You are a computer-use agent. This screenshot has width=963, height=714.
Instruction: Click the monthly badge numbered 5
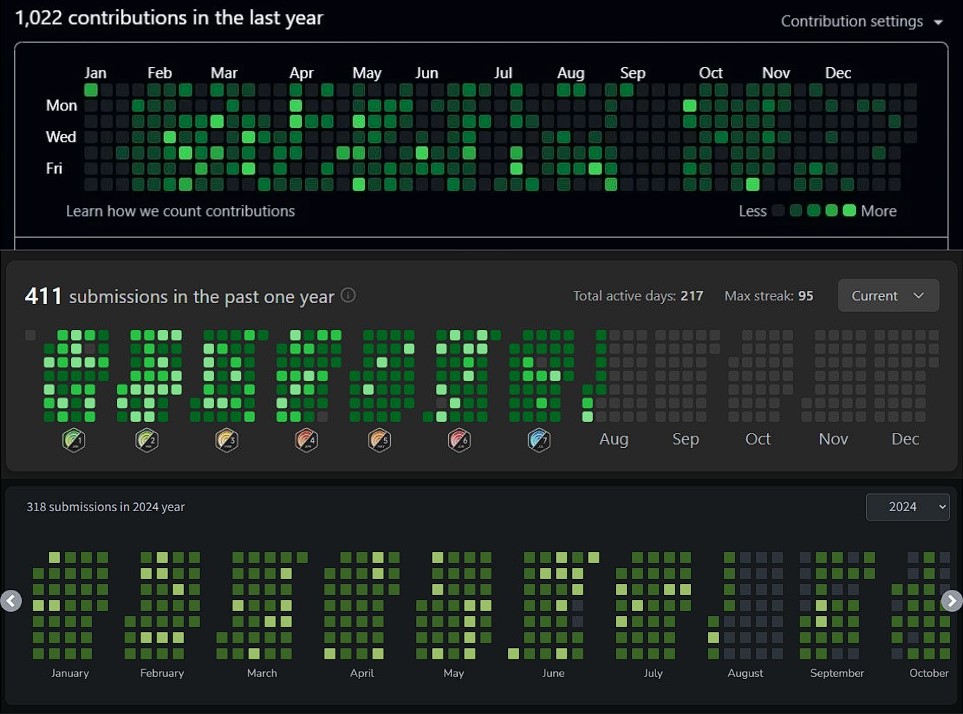[x=380, y=440]
